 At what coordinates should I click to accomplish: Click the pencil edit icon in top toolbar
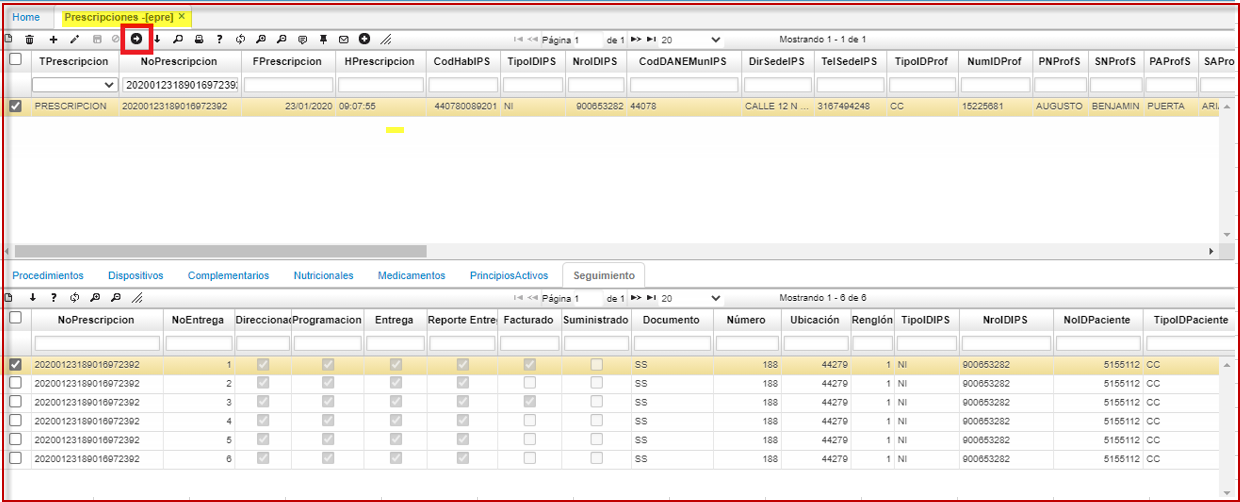click(x=74, y=39)
